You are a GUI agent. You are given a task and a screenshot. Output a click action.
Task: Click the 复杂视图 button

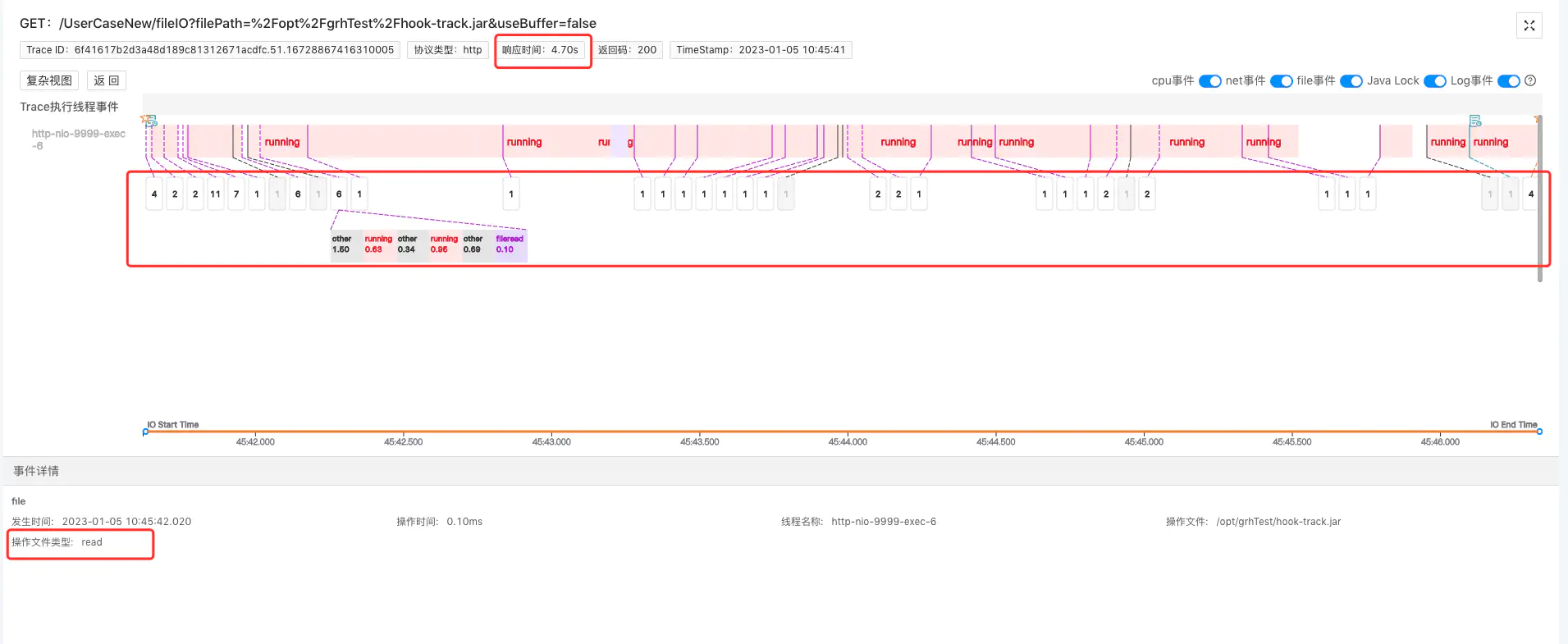[49, 80]
